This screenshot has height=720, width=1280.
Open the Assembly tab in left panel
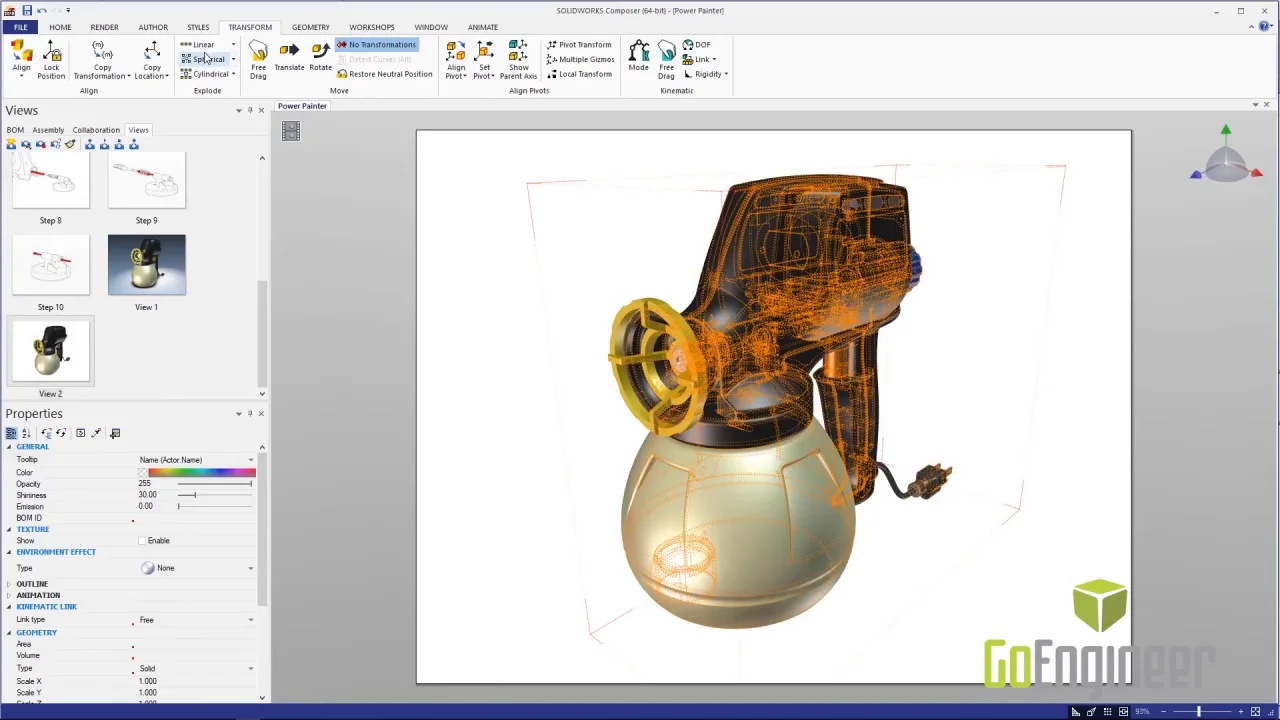click(48, 130)
